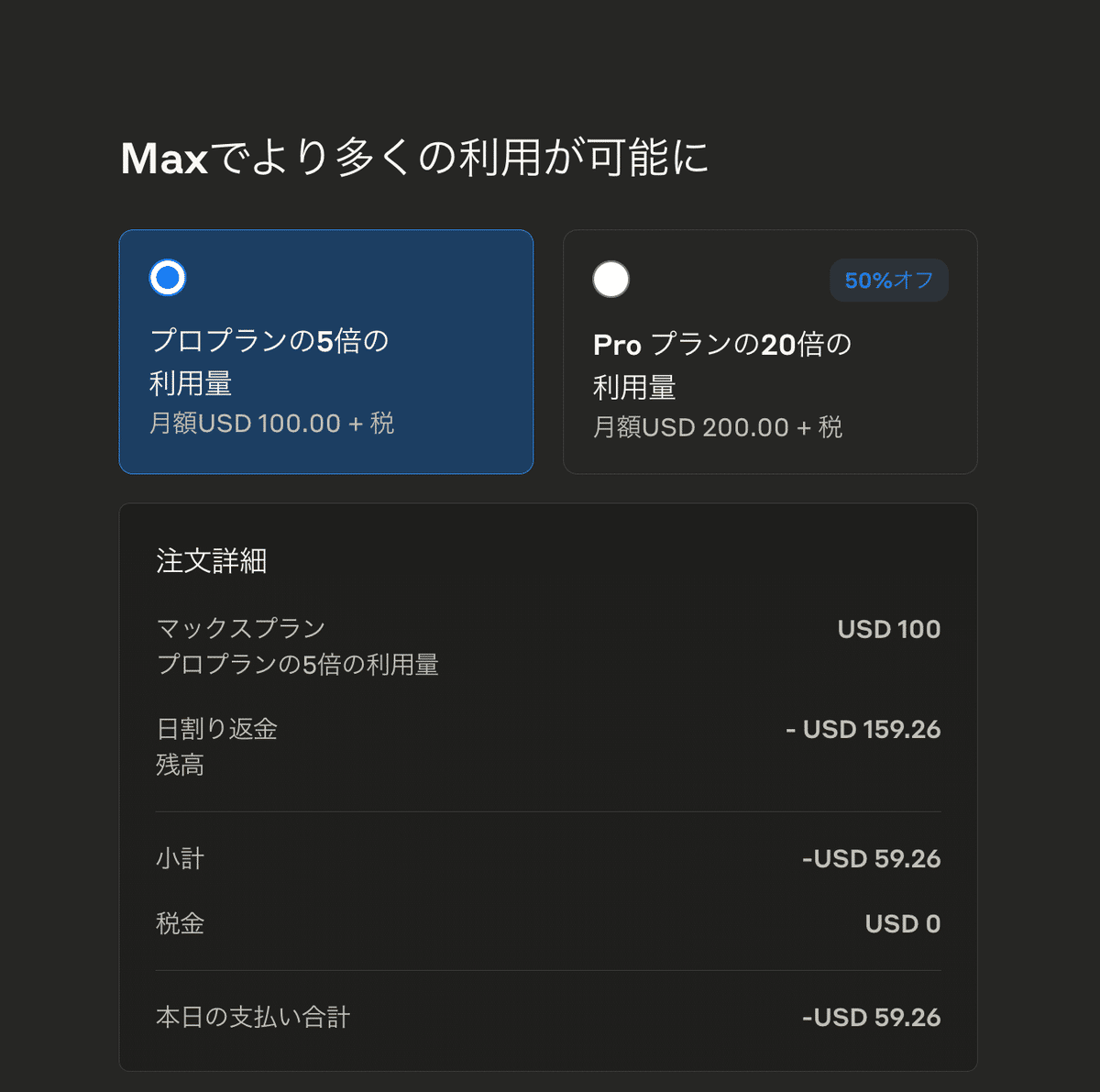Click the 小計 subtotal label
The width and height of the screenshot is (1100, 1092).
[181, 858]
